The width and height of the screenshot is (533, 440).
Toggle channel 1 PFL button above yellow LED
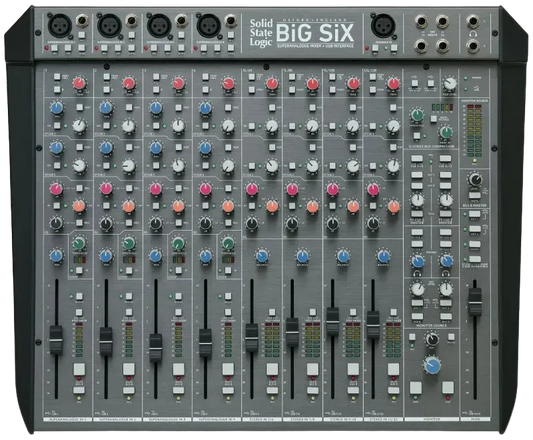click(x=79, y=390)
